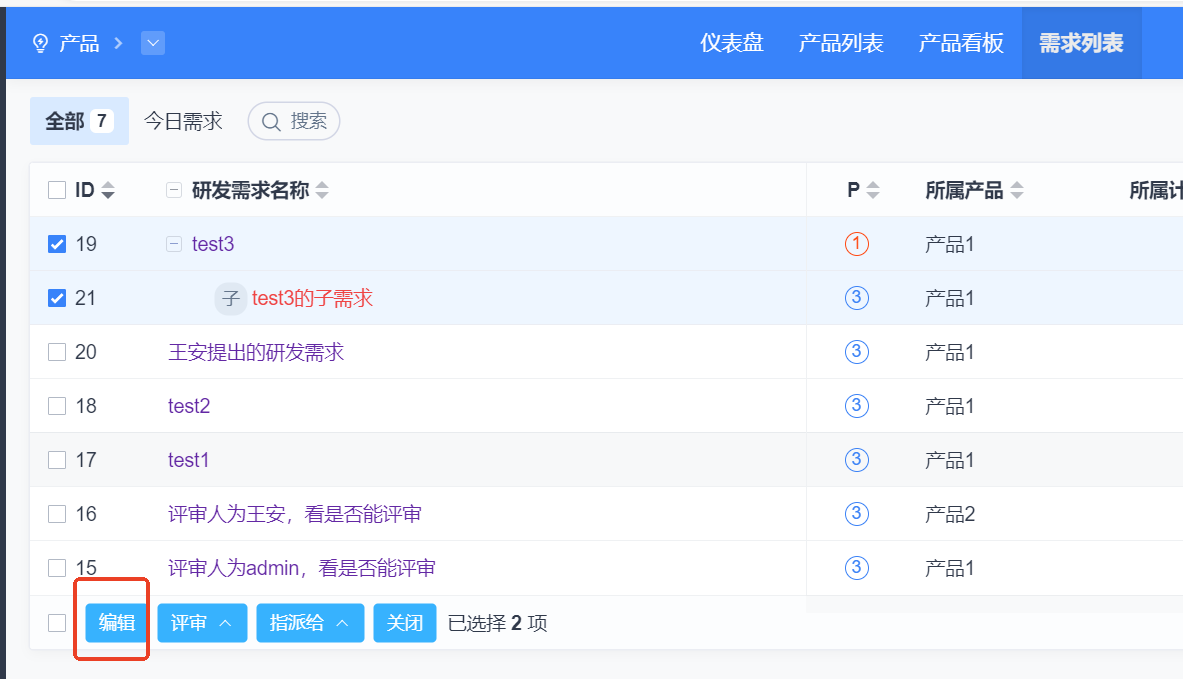Click the priority 1 badge for test3
Viewport: 1183px width, 679px height.
point(856,244)
